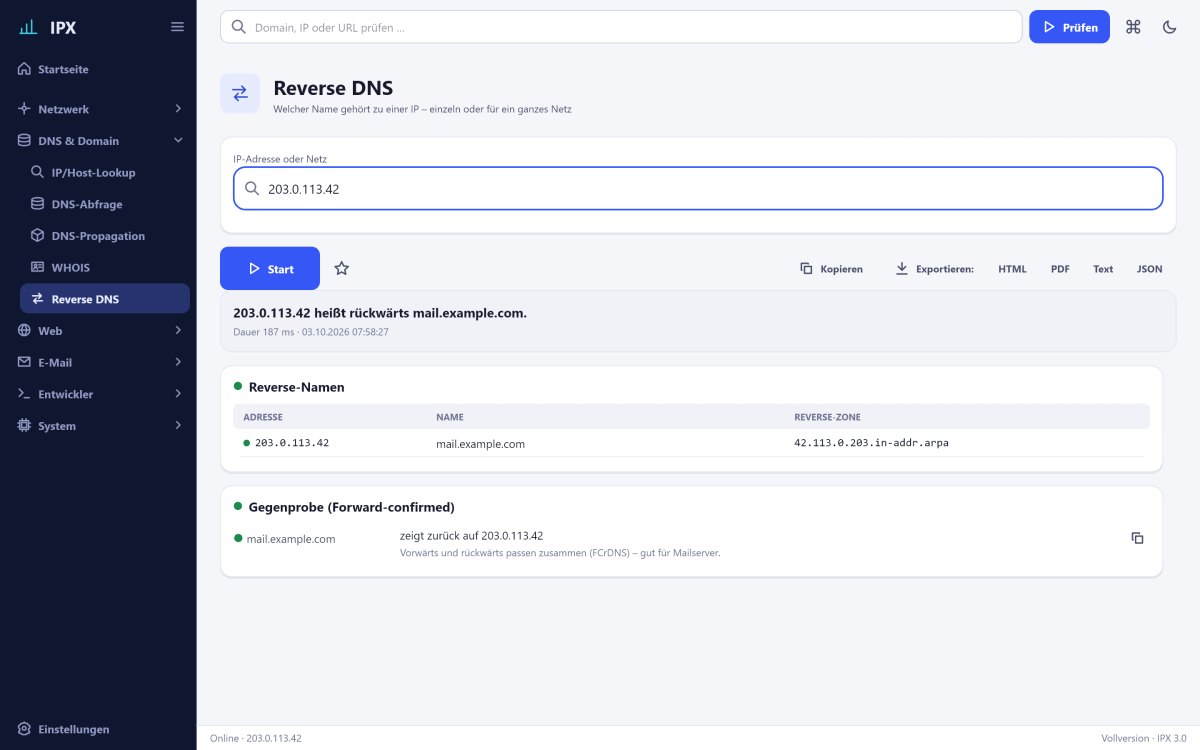Click the blue Start button
Screen dimensions: 1200x750
pos(270,268)
